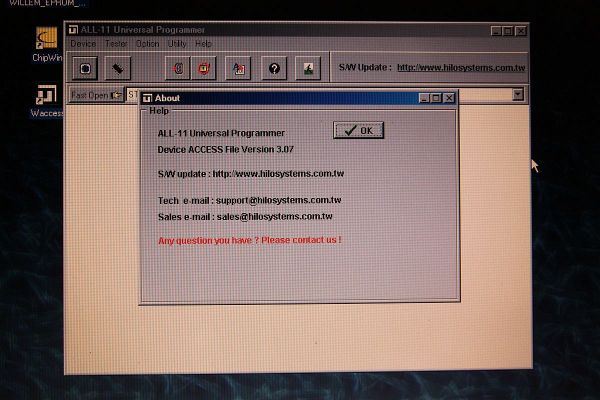This screenshot has height=400, width=600.
Task: Open the Tester menu
Action: point(116,44)
